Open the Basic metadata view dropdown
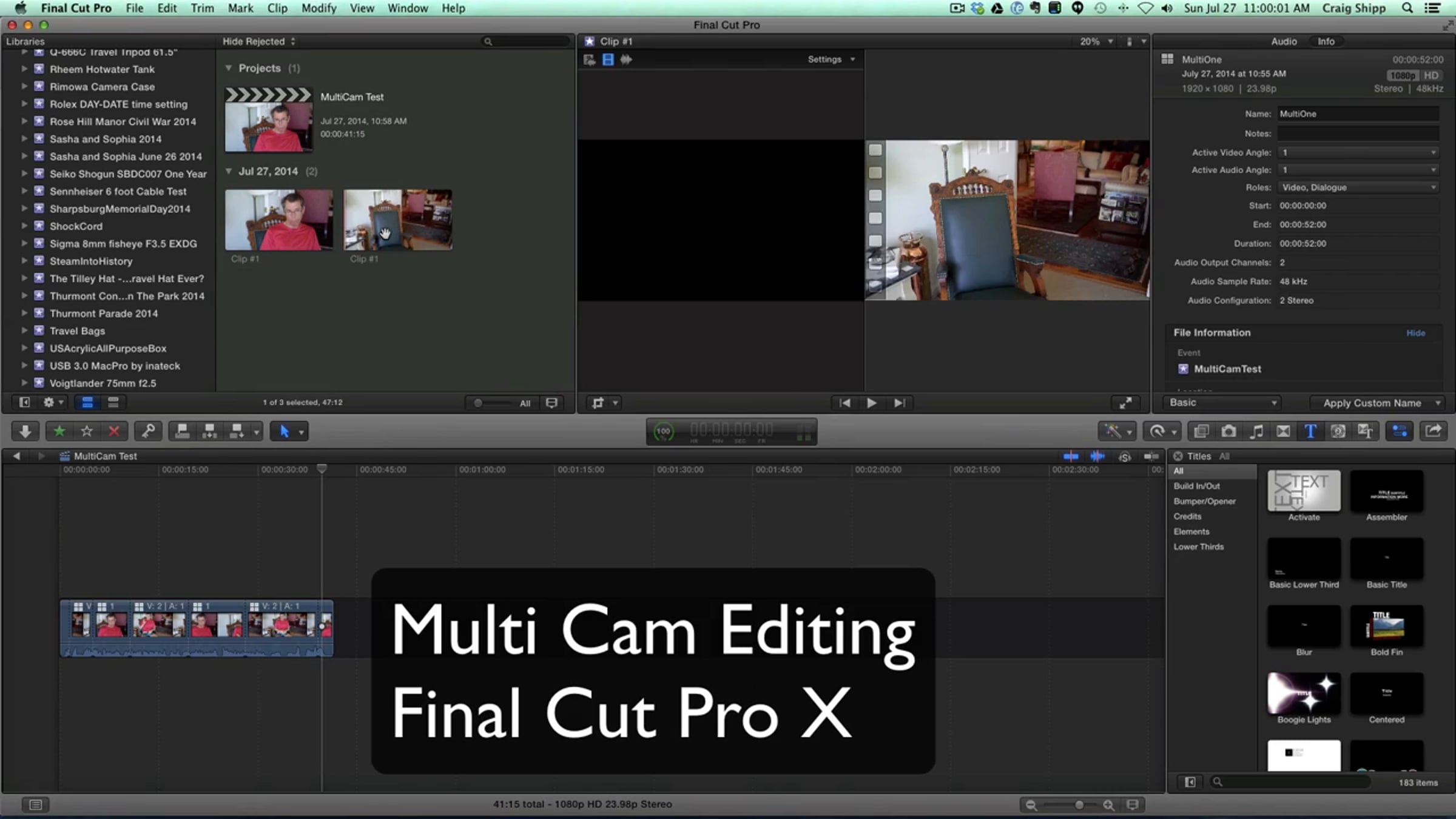Screen dimensions: 1456x819 (1222, 403)
